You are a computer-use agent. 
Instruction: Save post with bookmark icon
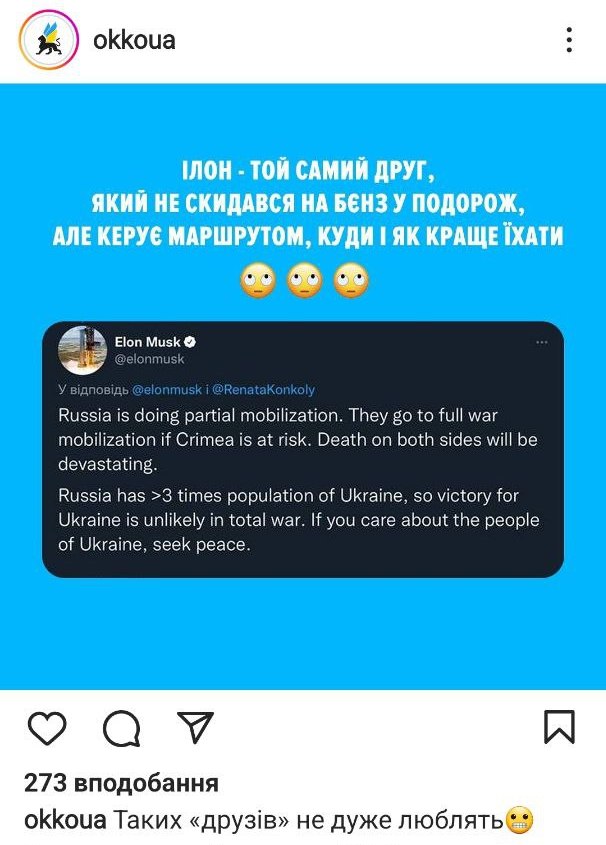point(560,726)
